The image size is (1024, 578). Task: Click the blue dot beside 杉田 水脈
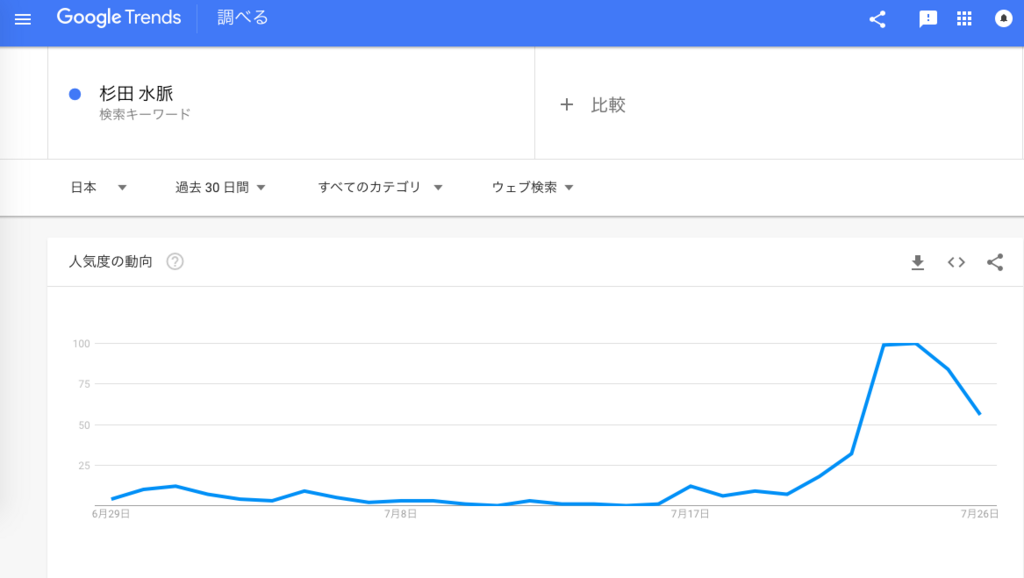[x=75, y=95]
